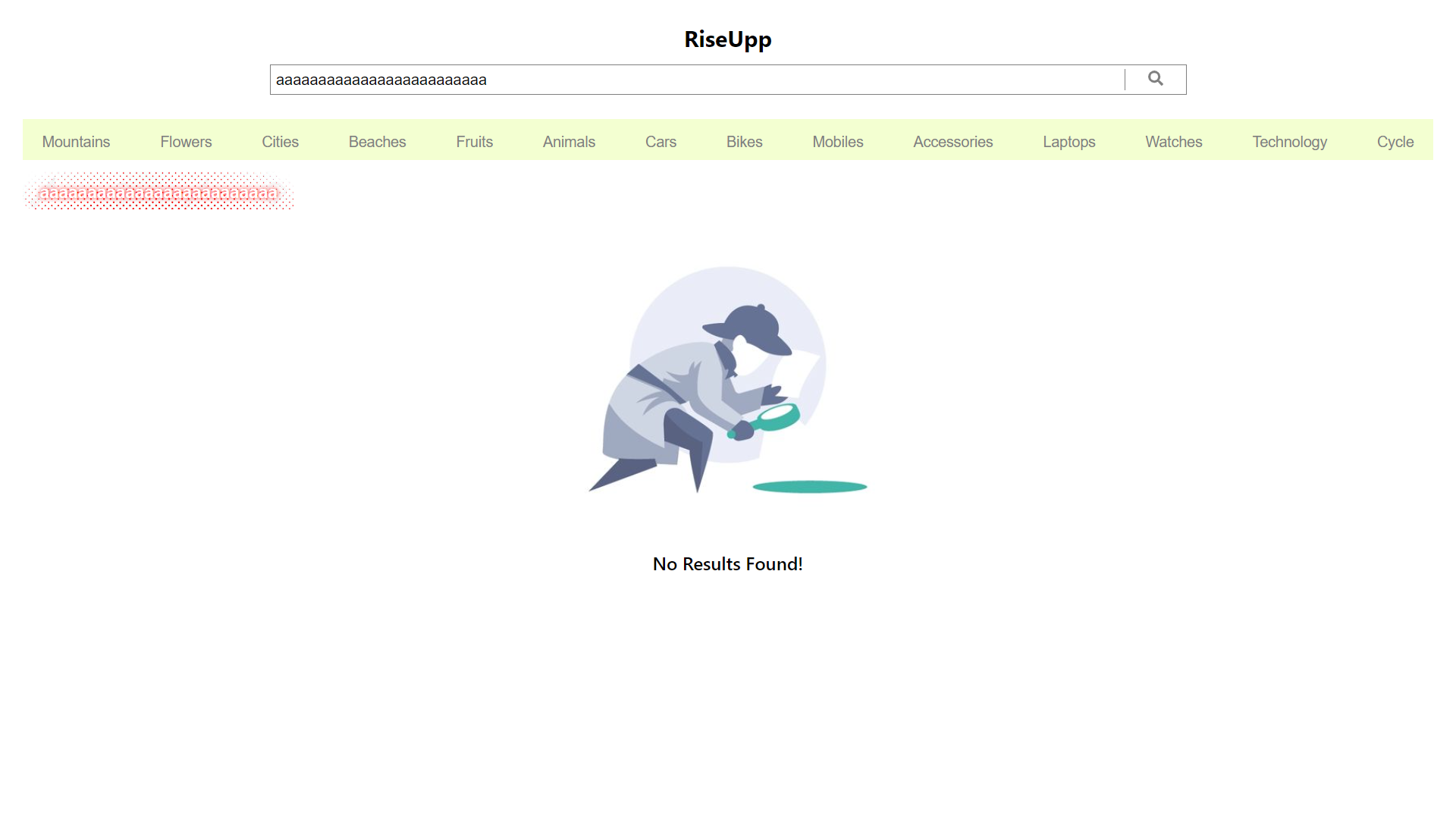Select the Animals category
The width and height of the screenshot is (1456, 819).
[x=569, y=142]
